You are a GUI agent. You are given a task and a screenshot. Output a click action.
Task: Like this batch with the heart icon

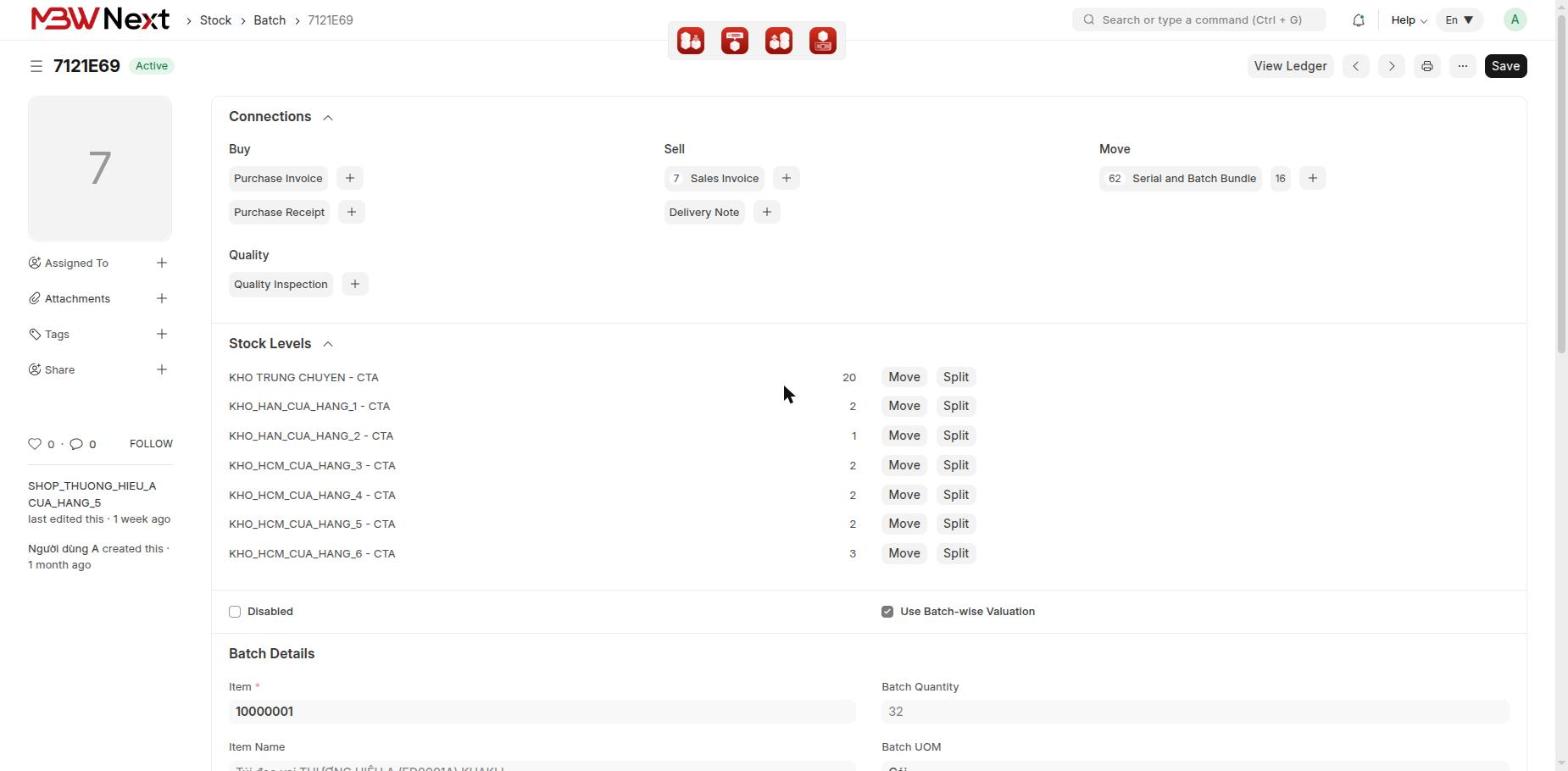pos(35,444)
